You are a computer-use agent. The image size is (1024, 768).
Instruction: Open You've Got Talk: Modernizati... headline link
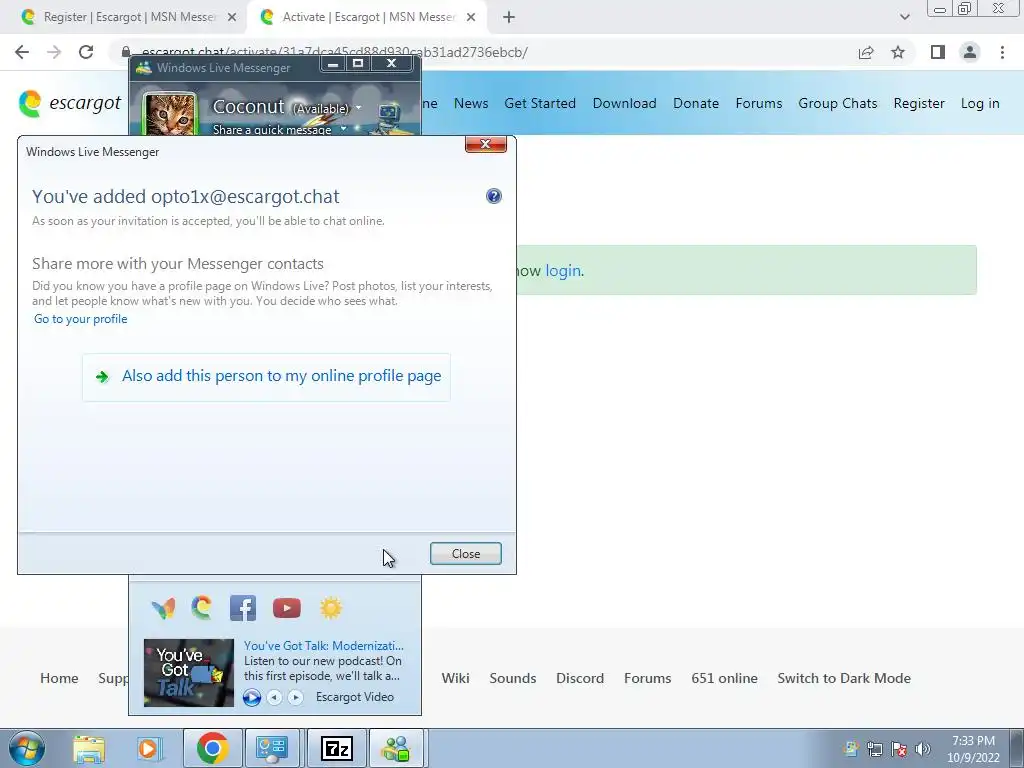click(x=324, y=645)
